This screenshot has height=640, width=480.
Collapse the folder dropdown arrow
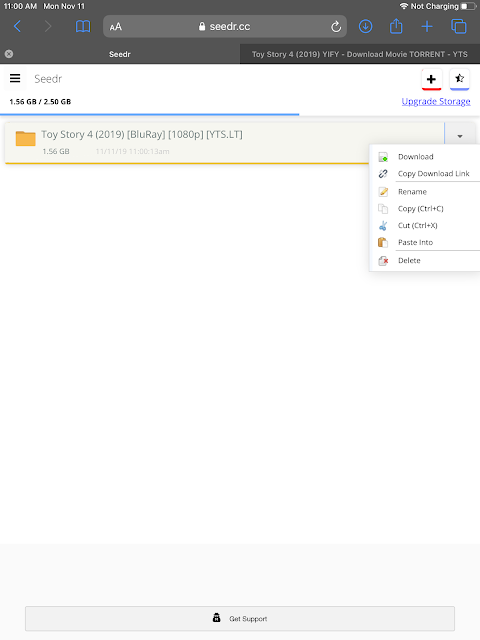(x=460, y=136)
